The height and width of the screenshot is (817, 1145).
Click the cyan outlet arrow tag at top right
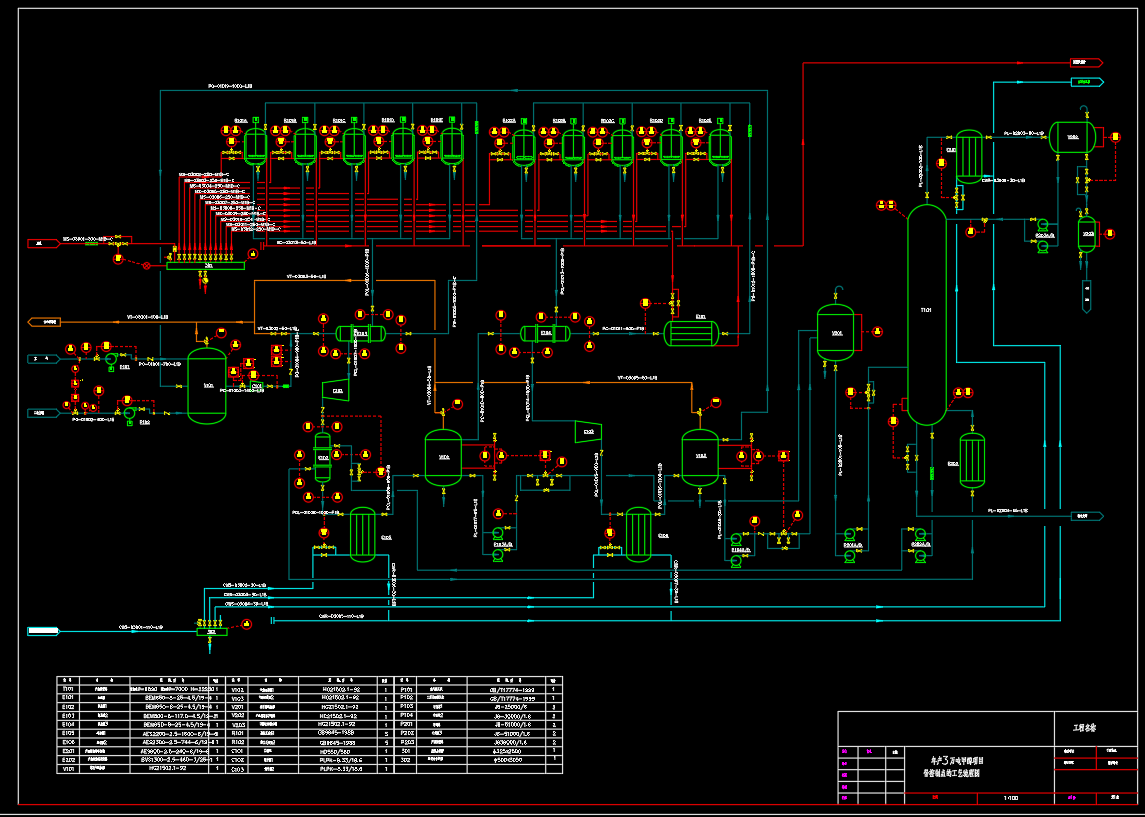click(x=1086, y=79)
